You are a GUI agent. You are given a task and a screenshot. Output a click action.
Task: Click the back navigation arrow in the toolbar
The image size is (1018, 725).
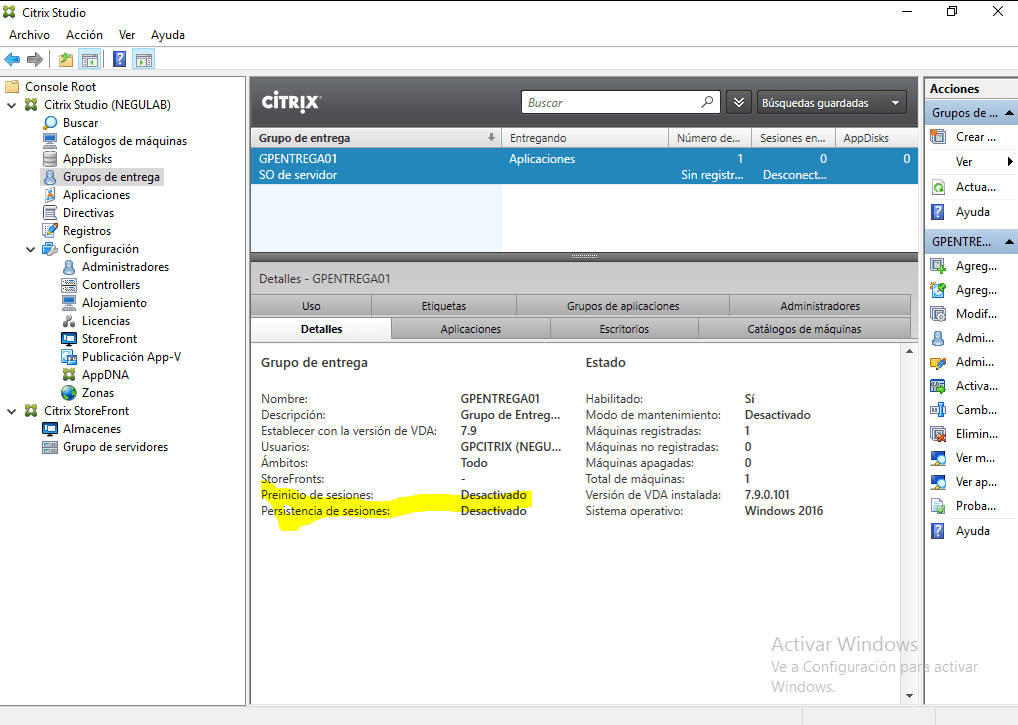tap(11, 58)
